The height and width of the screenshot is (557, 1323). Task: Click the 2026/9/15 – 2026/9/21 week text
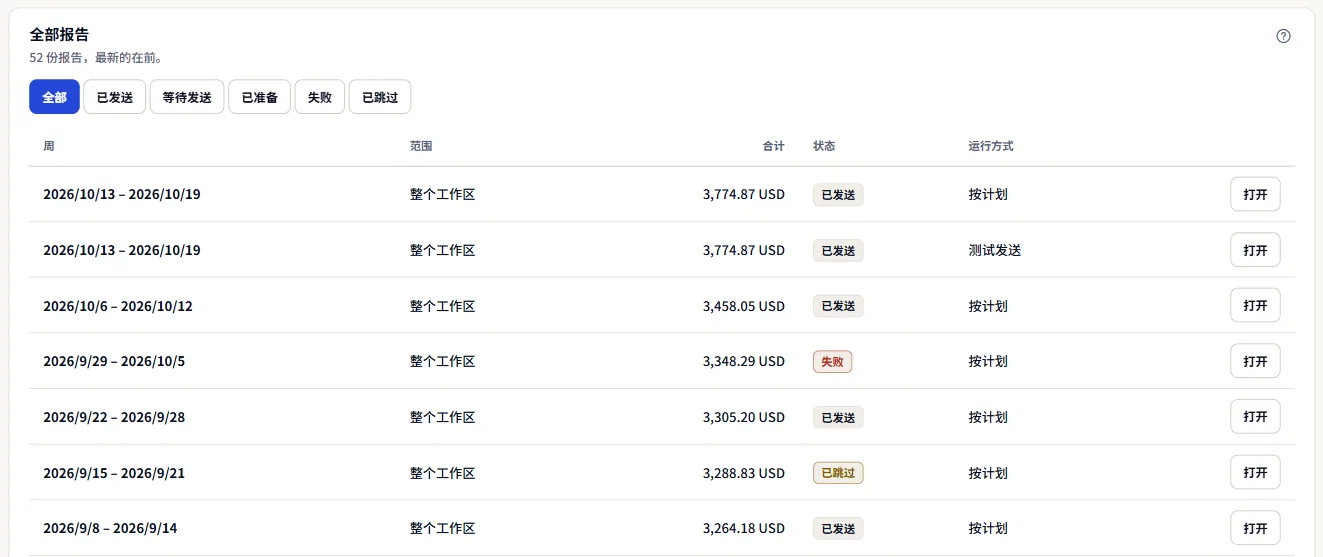tap(114, 473)
